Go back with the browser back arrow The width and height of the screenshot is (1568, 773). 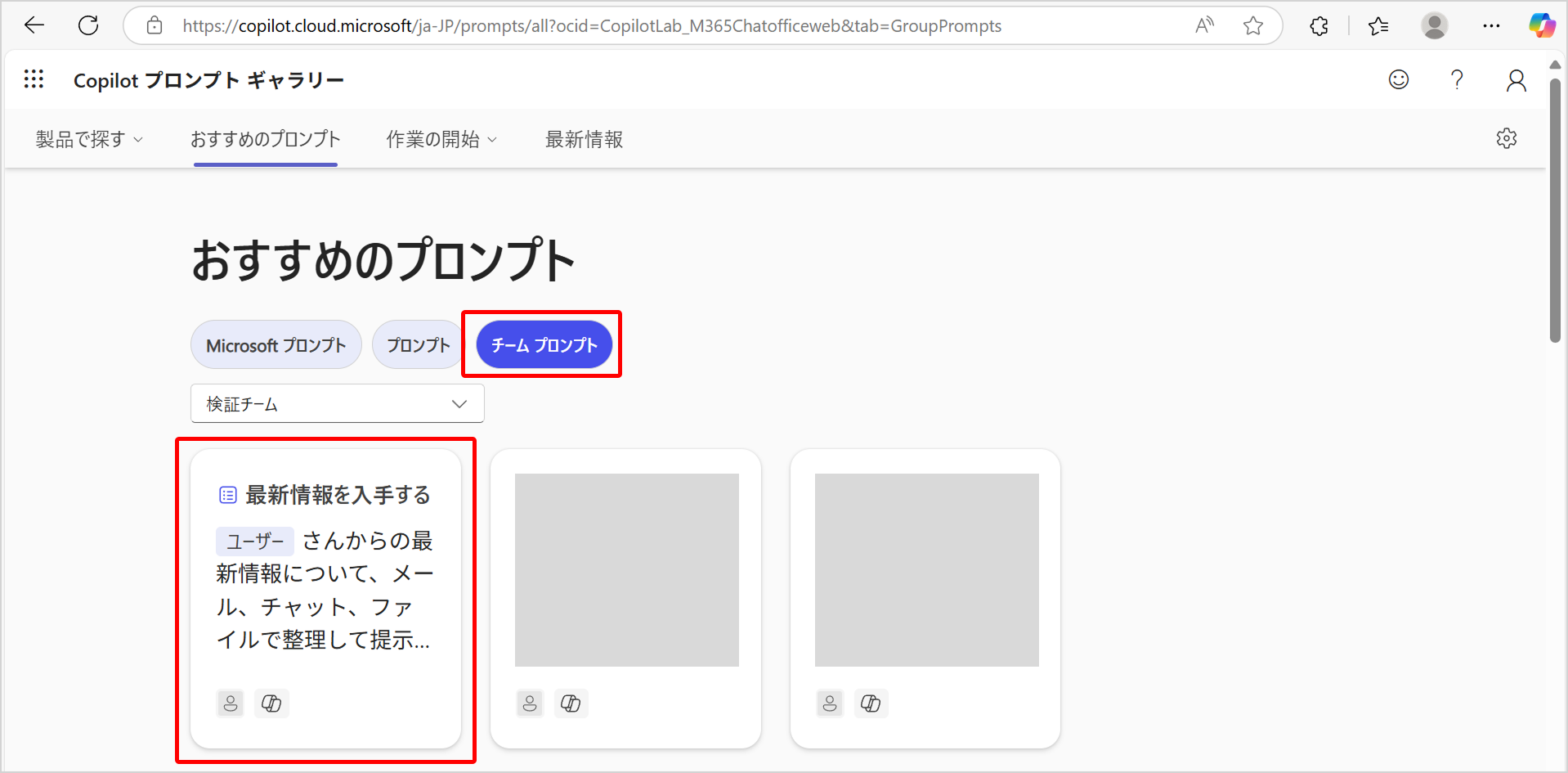(x=34, y=25)
